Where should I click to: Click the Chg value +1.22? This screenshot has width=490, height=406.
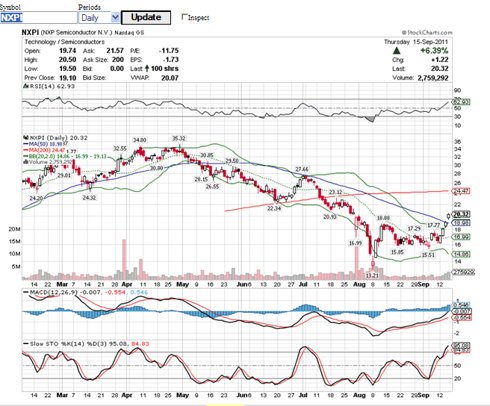(x=440, y=60)
